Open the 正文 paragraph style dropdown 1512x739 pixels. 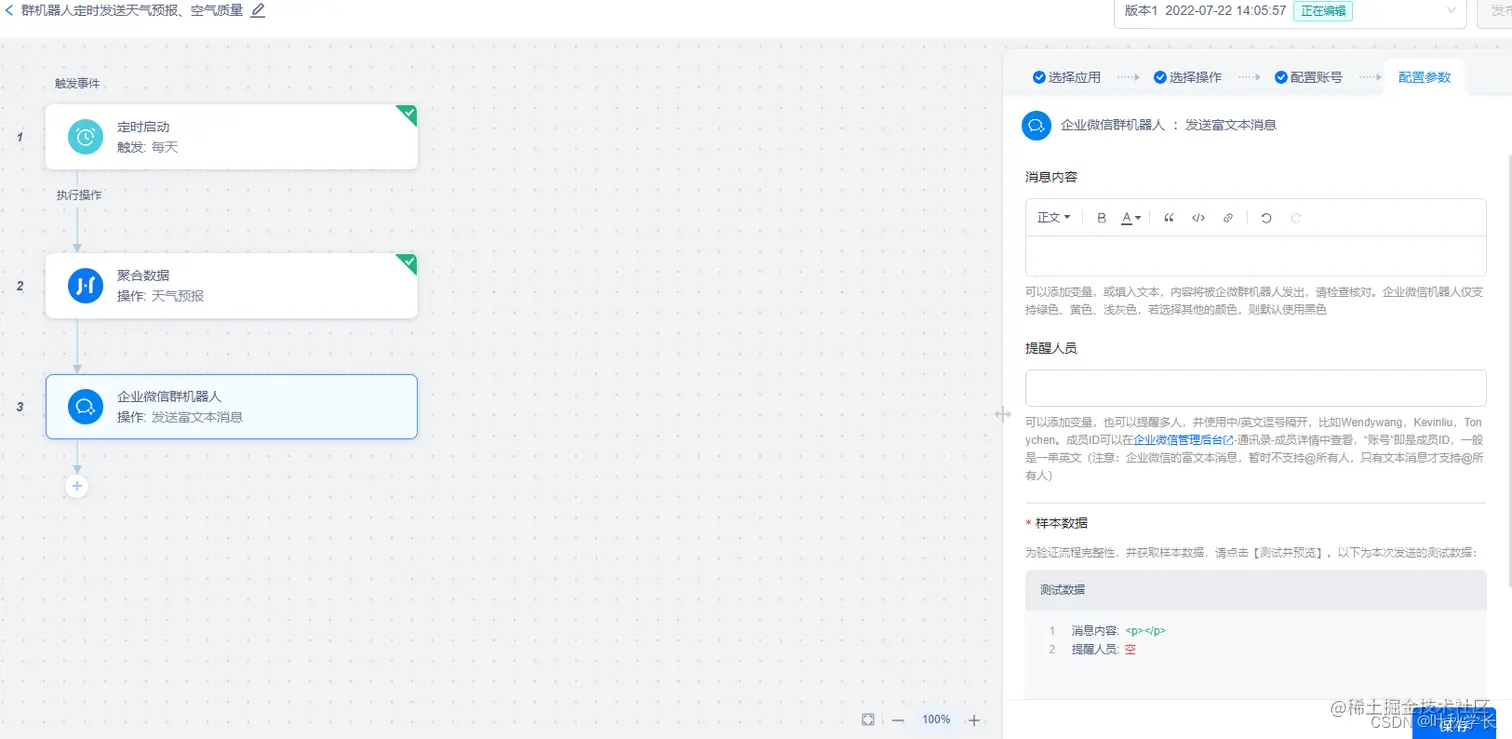(1053, 217)
